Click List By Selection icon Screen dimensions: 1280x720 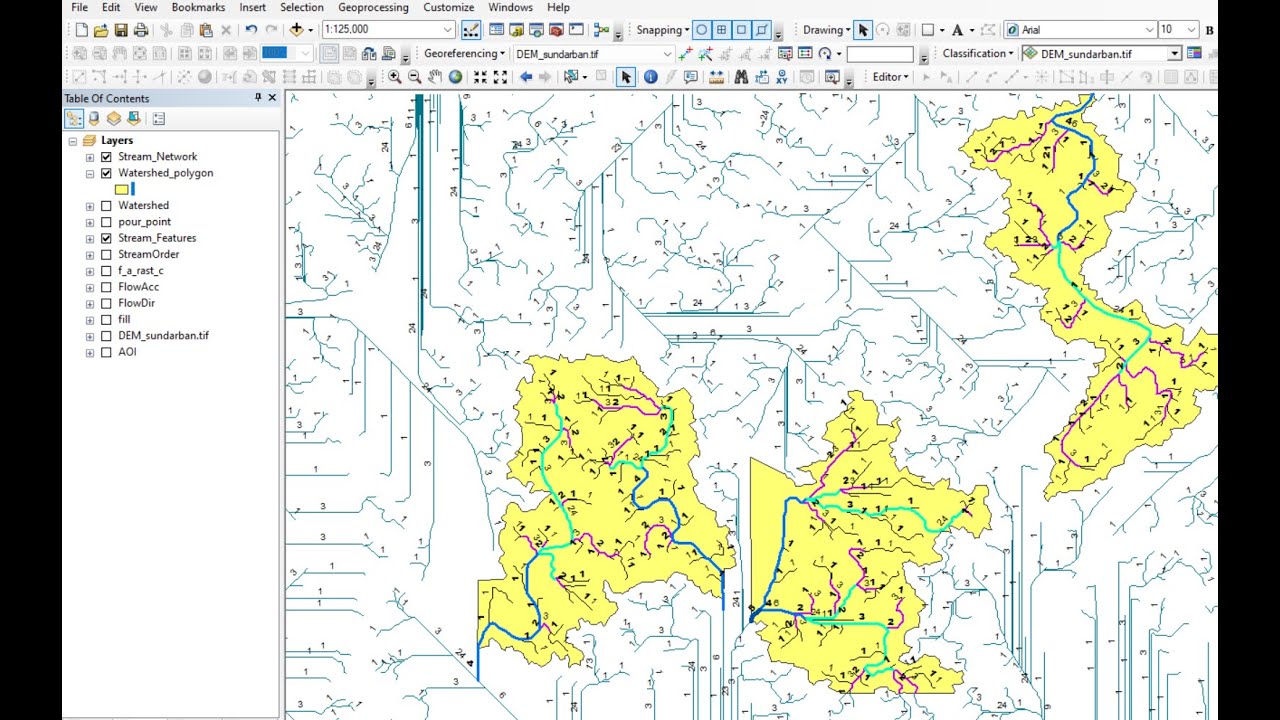pos(133,118)
